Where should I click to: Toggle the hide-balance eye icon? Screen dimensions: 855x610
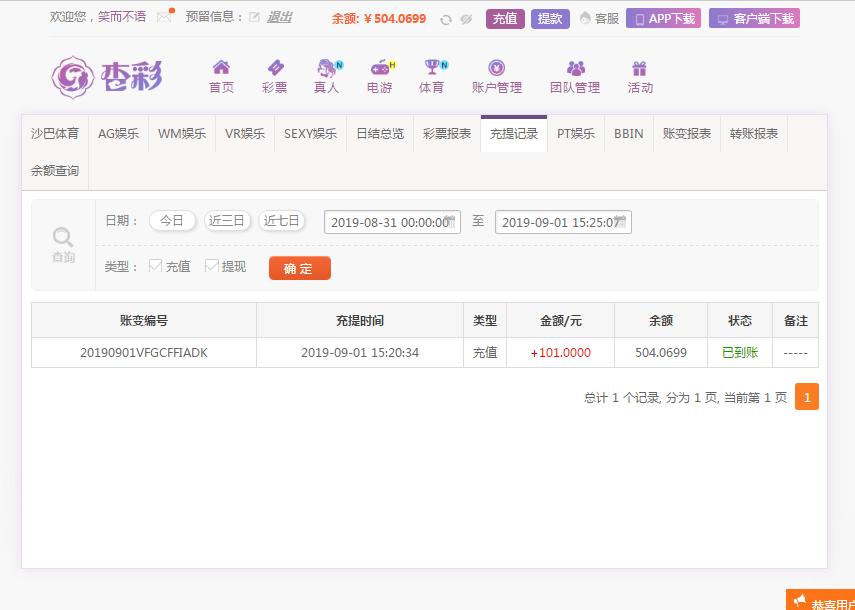(467, 19)
